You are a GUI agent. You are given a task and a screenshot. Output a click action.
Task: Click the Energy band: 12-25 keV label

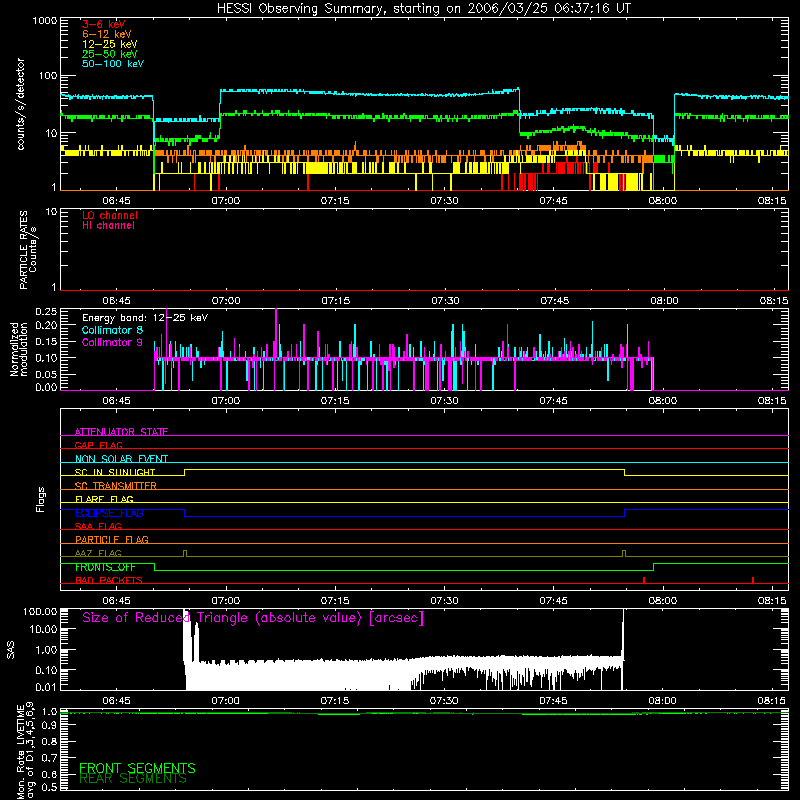144,318
